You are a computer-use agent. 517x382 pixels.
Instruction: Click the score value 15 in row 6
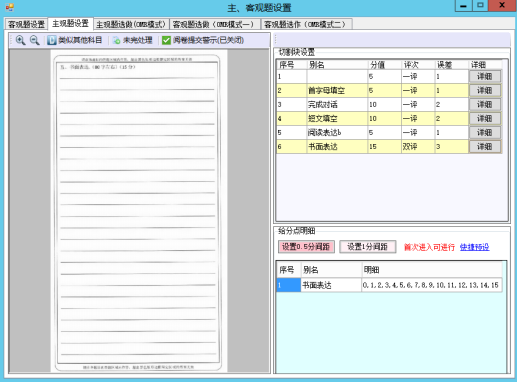(385, 146)
